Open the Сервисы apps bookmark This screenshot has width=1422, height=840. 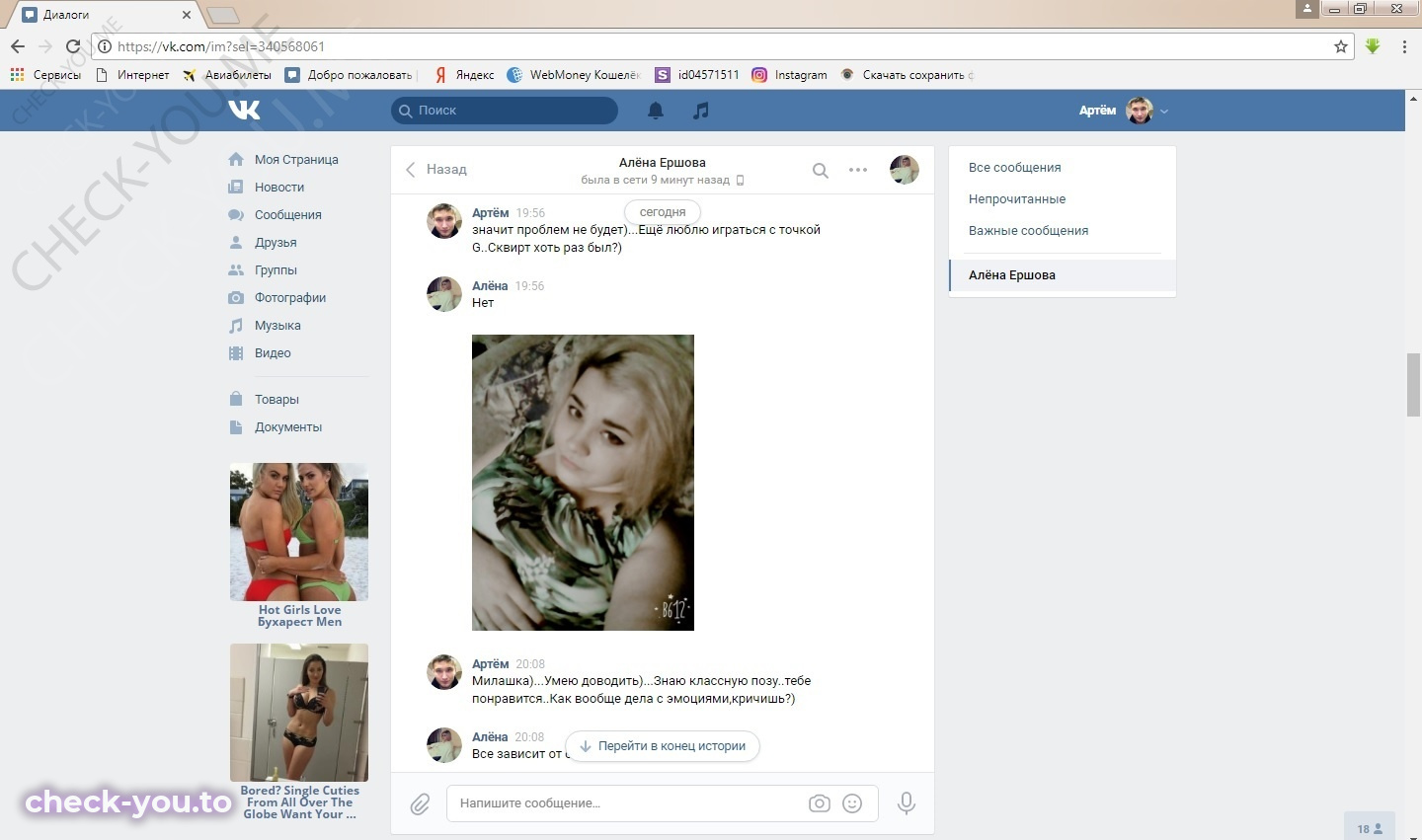(x=45, y=75)
